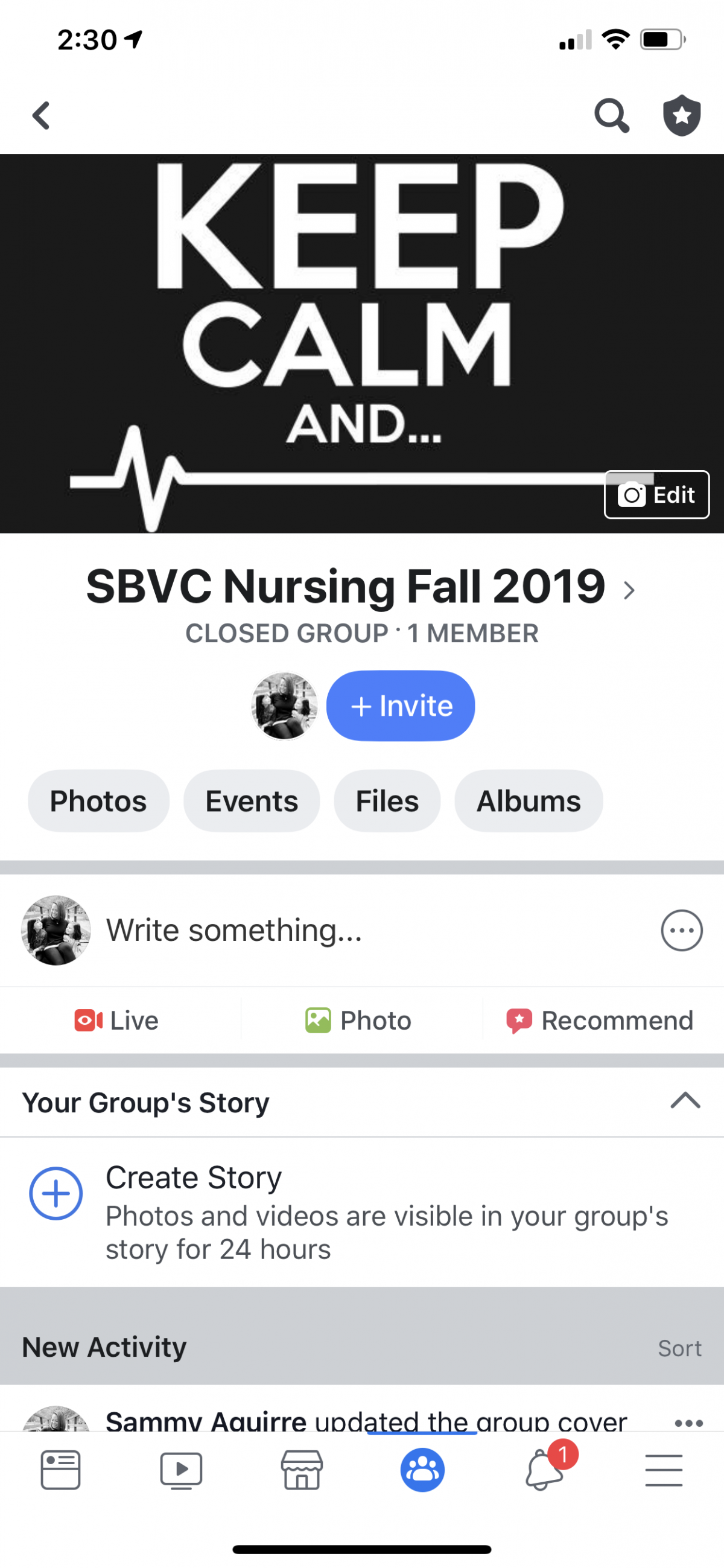This screenshot has width=724, height=1568.
Task: Open Sort options for New Activity
Action: pyautogui.click(x=679, y=1348)
